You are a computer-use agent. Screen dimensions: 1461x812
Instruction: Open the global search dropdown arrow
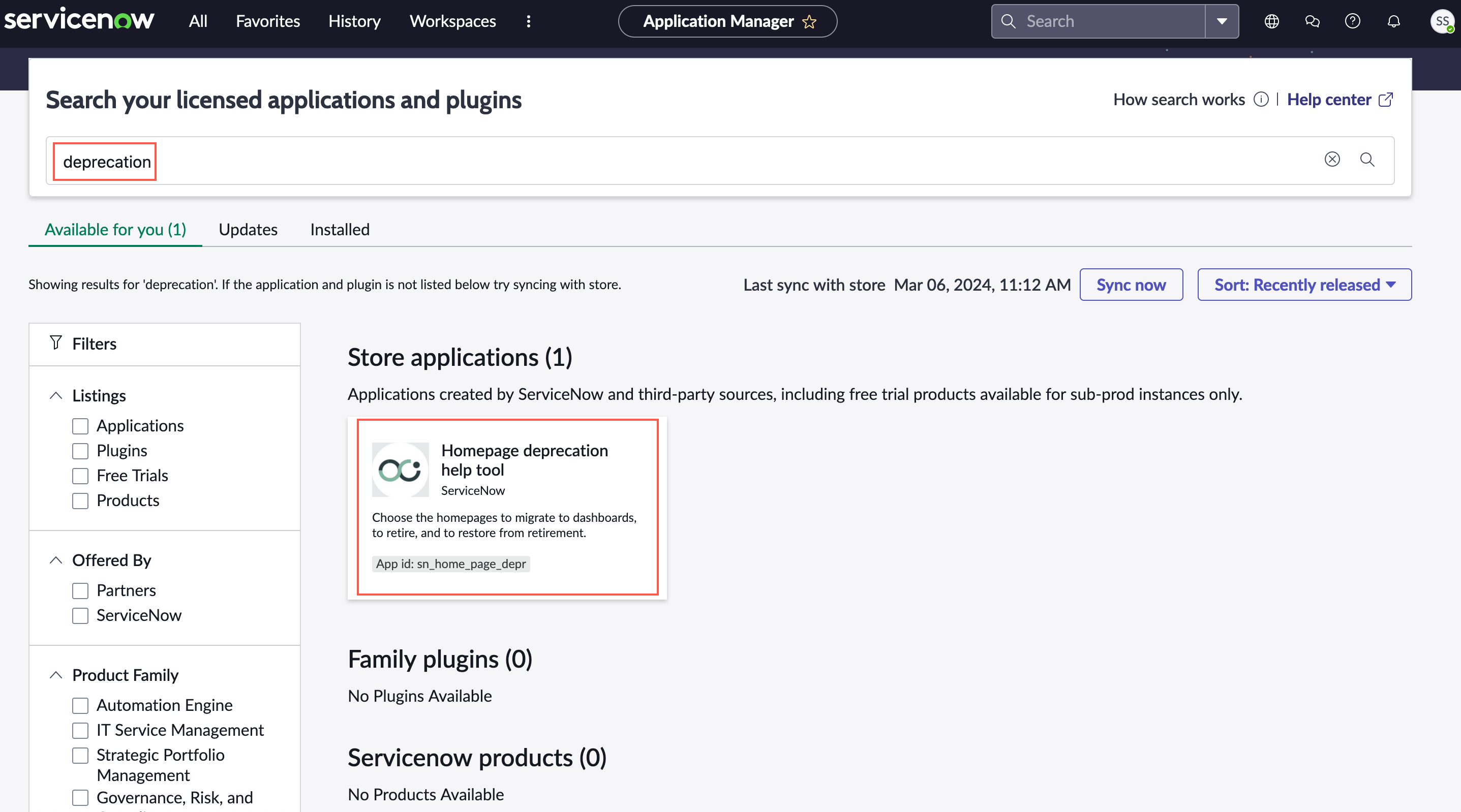(1222, 21)
